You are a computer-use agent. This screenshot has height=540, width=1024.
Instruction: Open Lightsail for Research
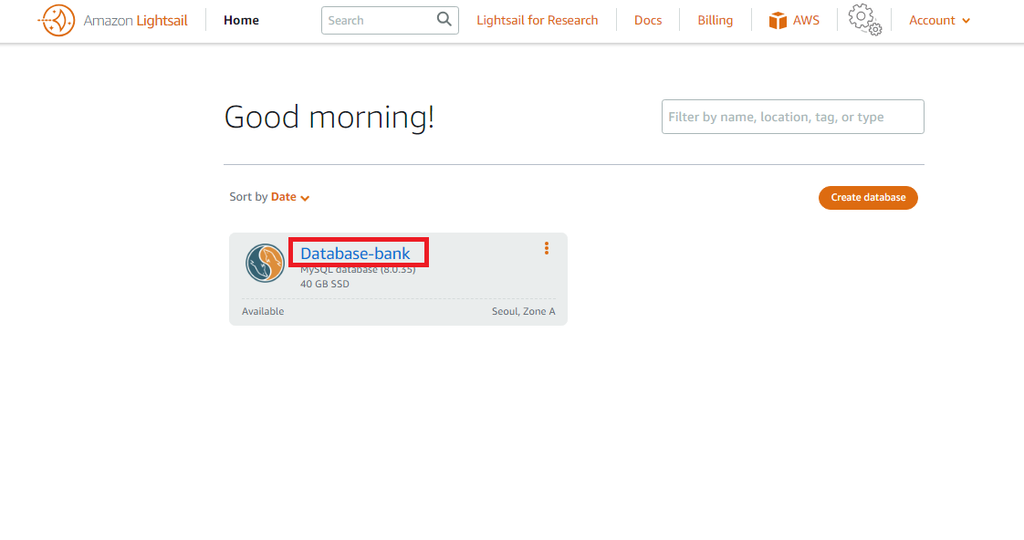click(x=537, y=20)
